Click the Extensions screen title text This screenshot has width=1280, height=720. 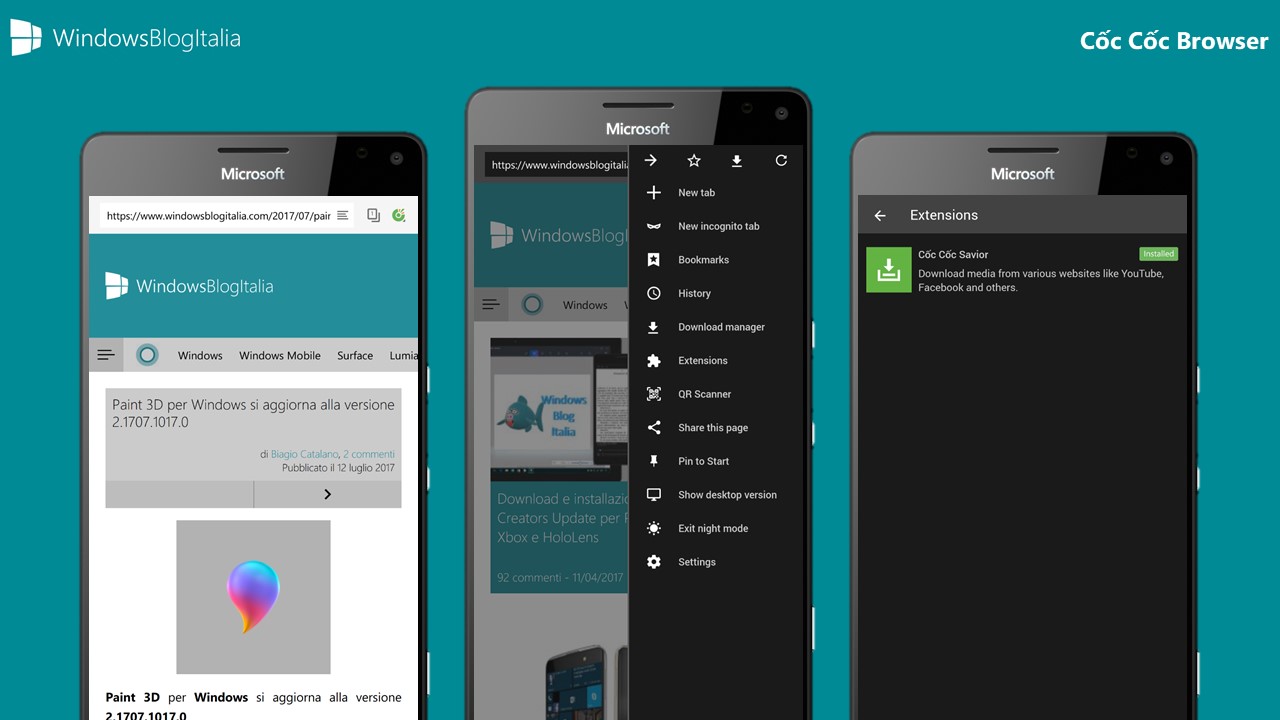(944, 215)
